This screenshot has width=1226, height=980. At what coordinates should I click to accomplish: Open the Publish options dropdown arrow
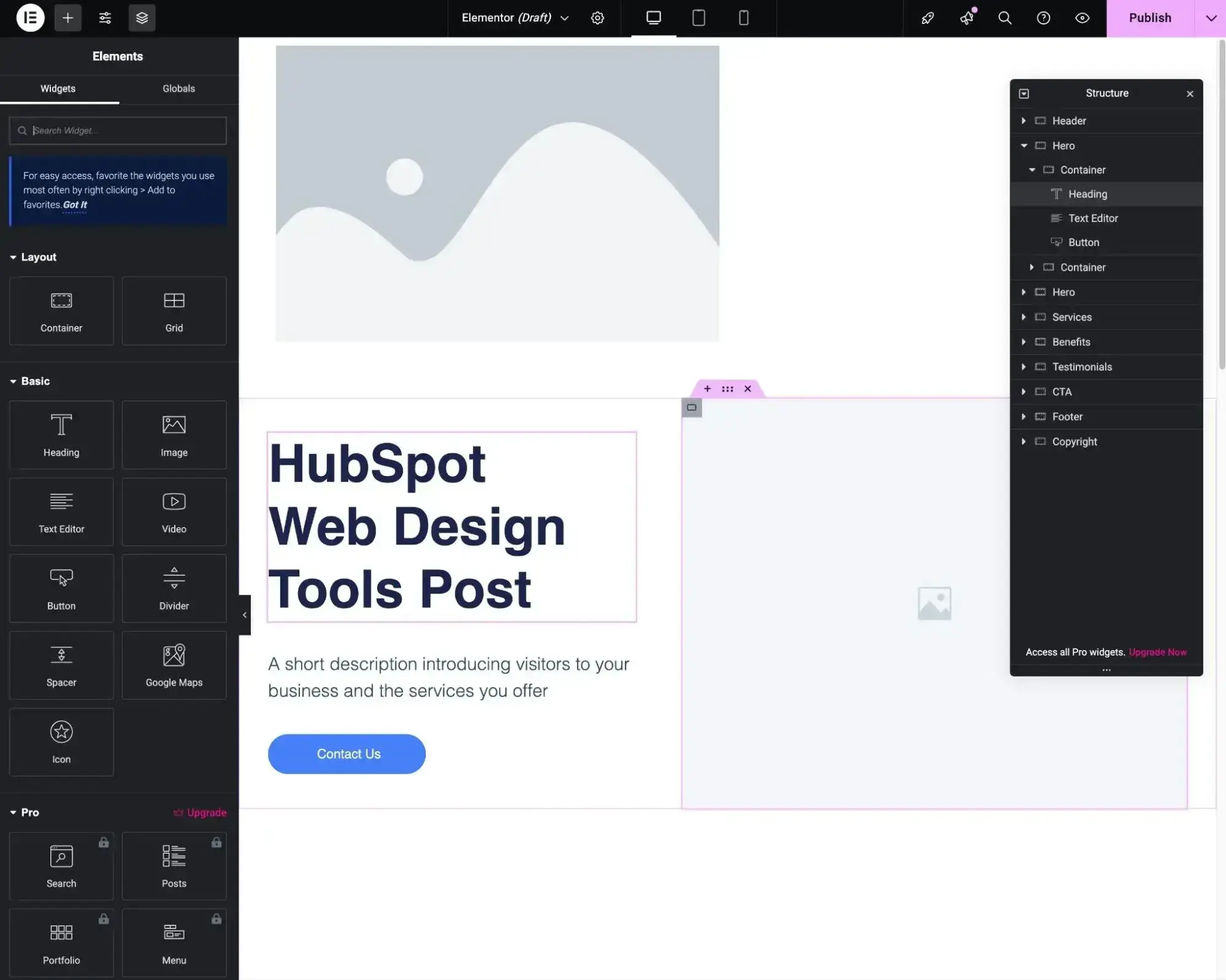coord(1210,18)
